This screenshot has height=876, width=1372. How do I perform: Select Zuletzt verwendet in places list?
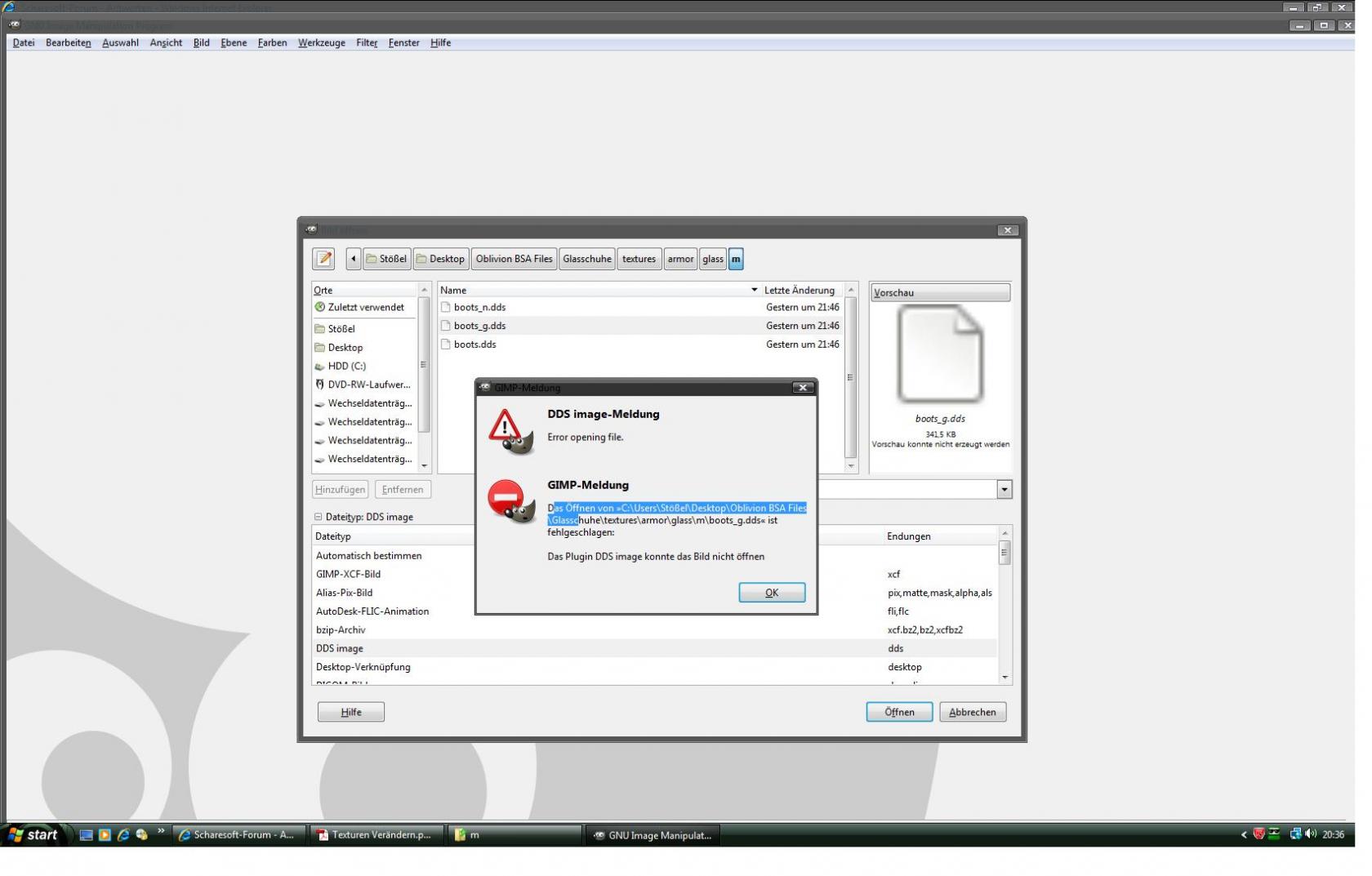click(365, 307)
